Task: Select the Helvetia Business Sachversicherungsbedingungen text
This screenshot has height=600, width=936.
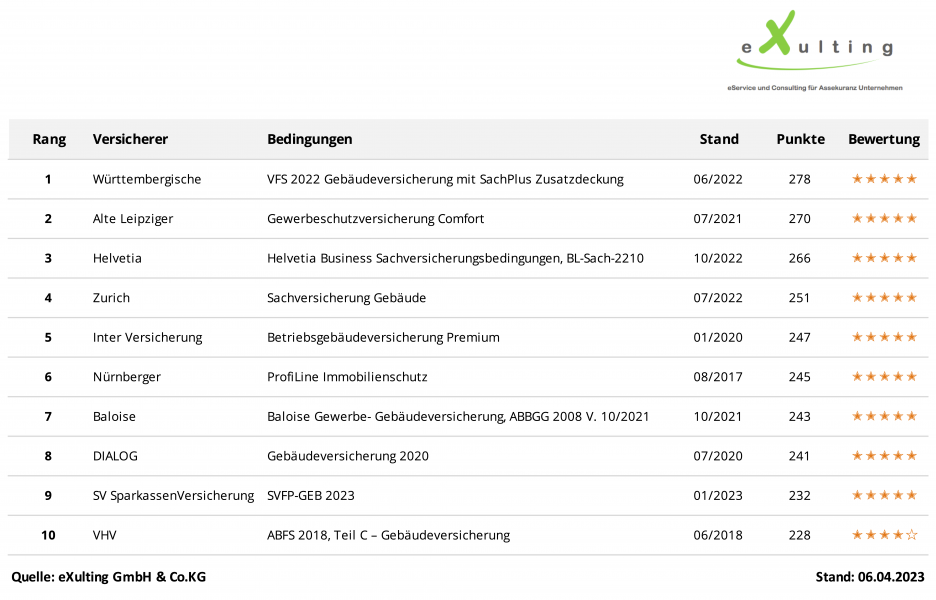Action: point(455,258)
